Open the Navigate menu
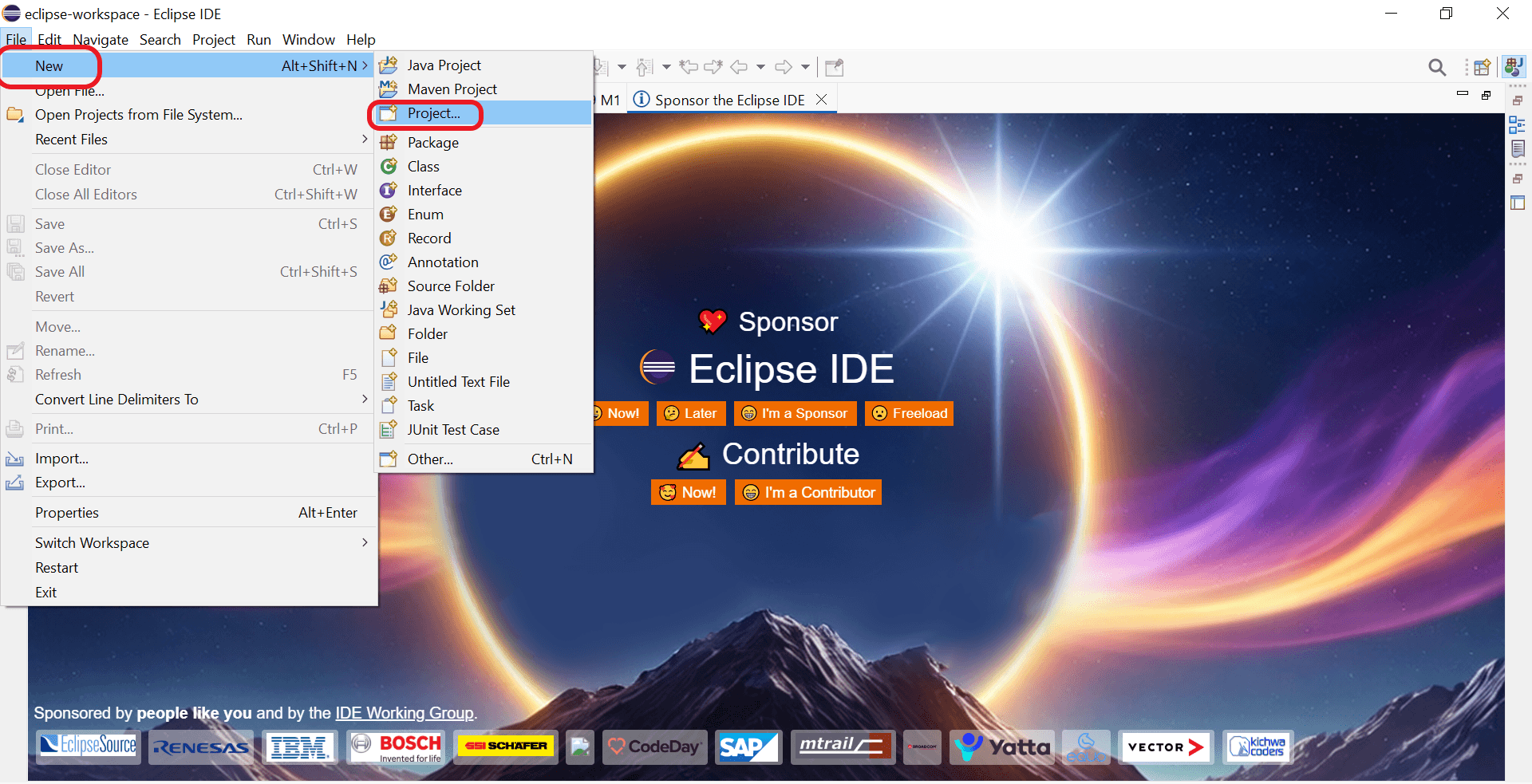 tap(101, 40)
